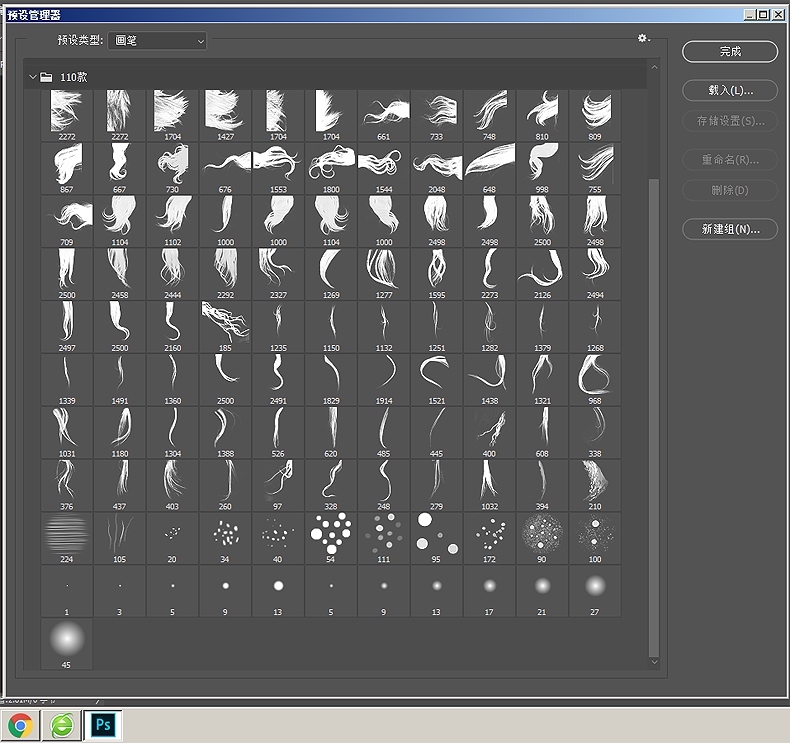790x743 pixels.
Task: Pick the large soft round brush 45
Action: coord(67,644)
